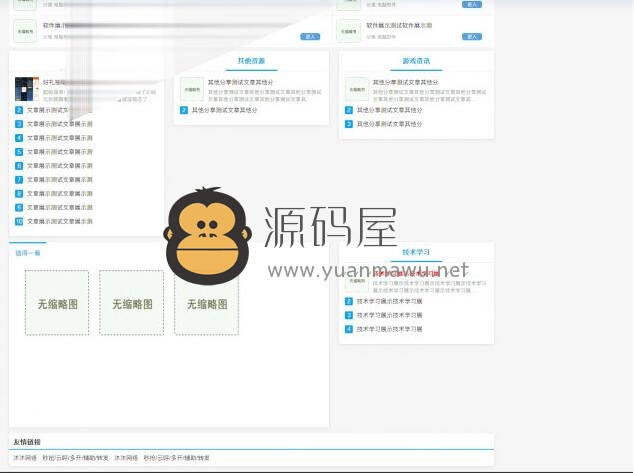634x473 pixels.
Task: Click the number 7 badge in the article list
Action: pos(19,179)
